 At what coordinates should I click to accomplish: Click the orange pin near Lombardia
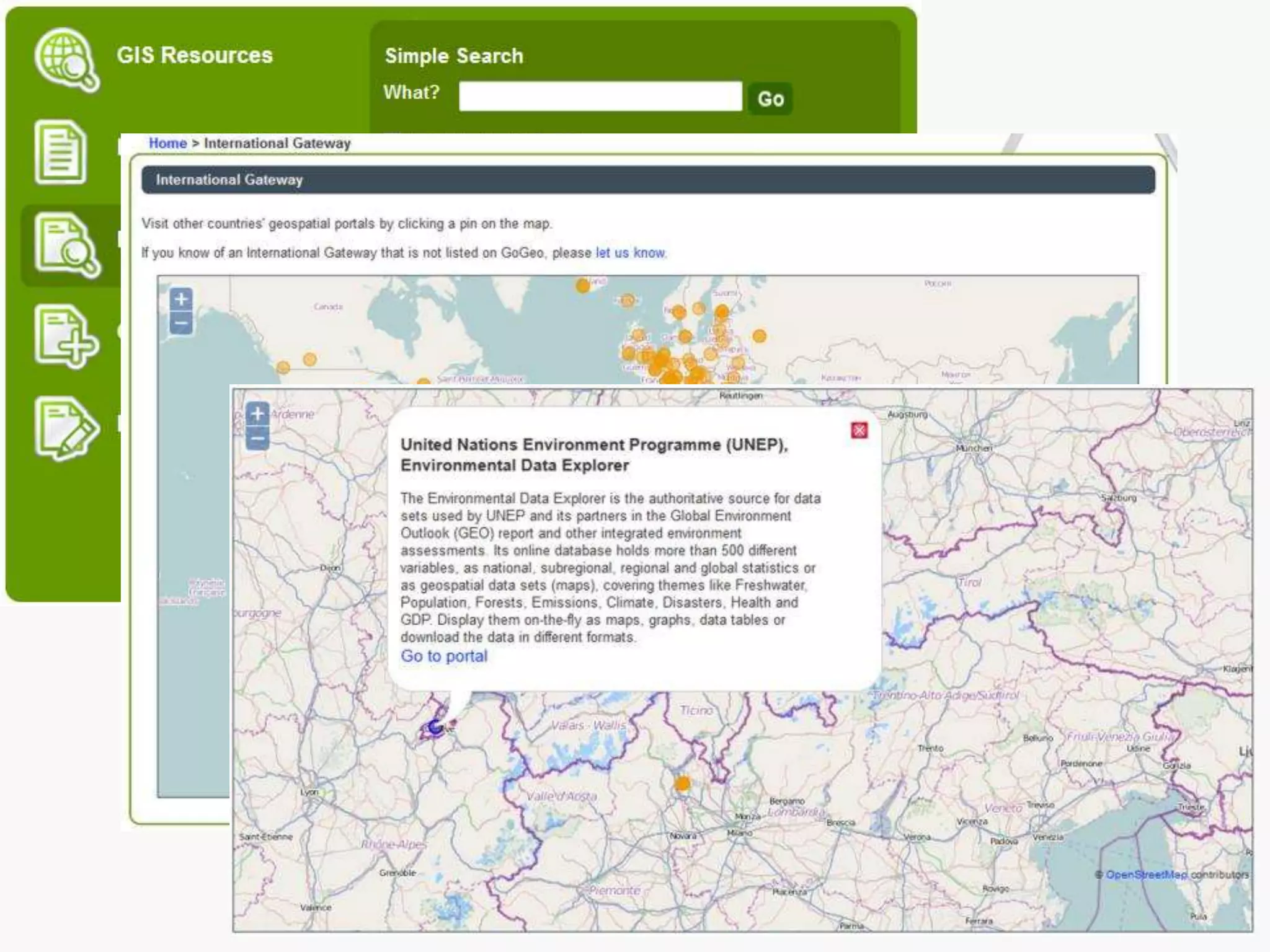pos(682,784)
